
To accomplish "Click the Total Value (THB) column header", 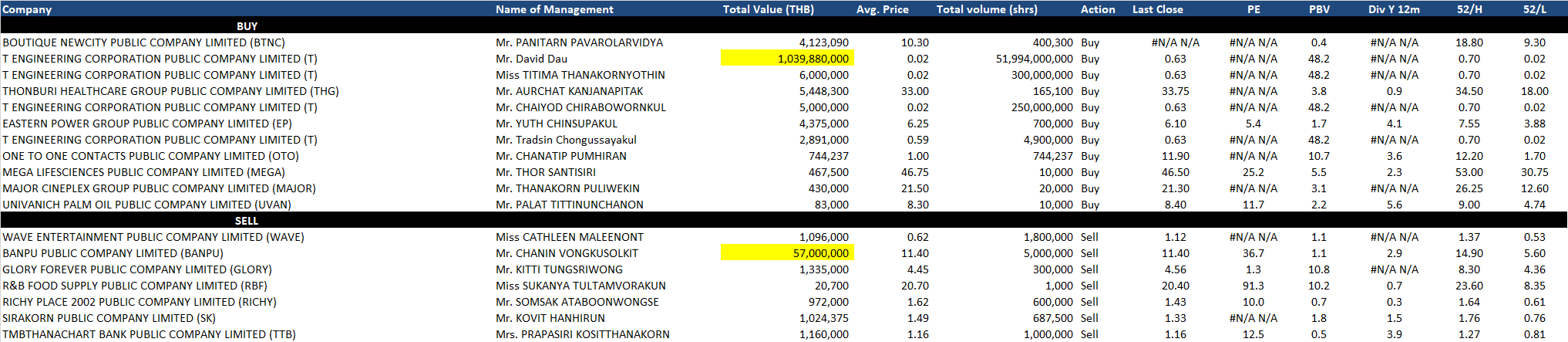I will tap(768, 9).
